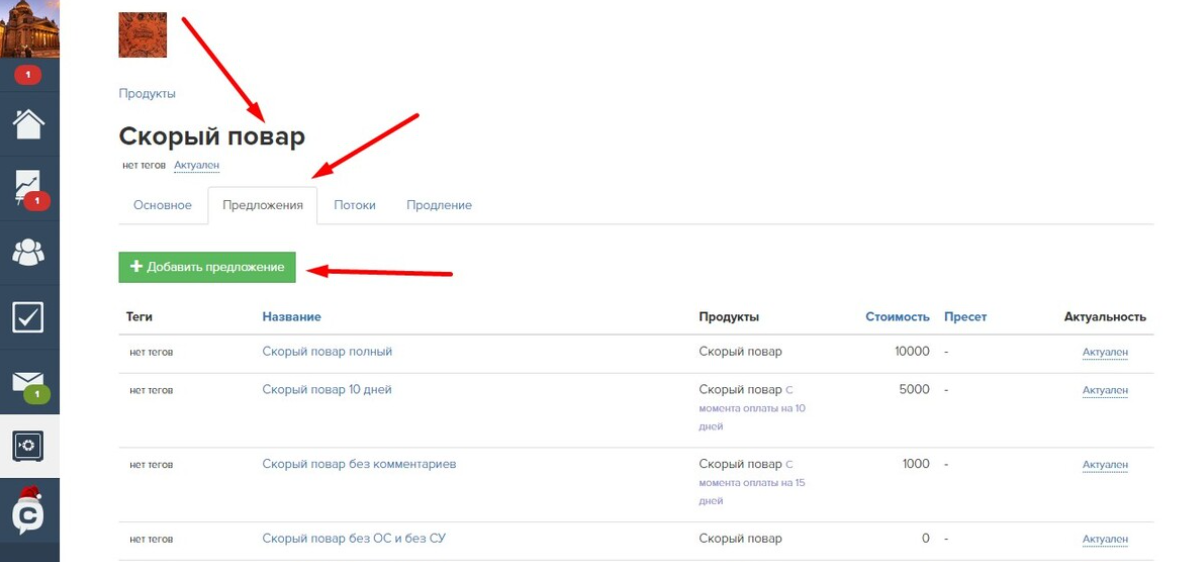Screen dimensions: 1198x562
Task: Click 'нет тегов' in 'Скорый повар полный' row
Action: click(151, 353)
